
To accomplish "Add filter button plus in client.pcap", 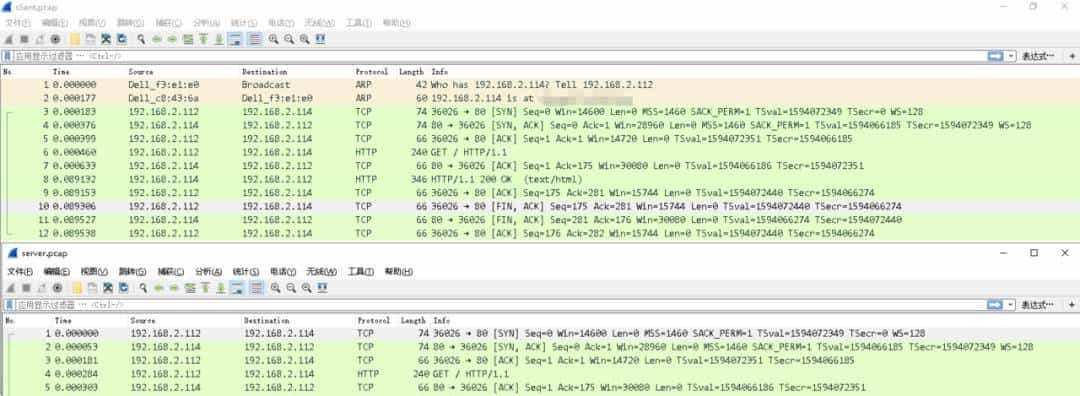I will point(1072,56).
